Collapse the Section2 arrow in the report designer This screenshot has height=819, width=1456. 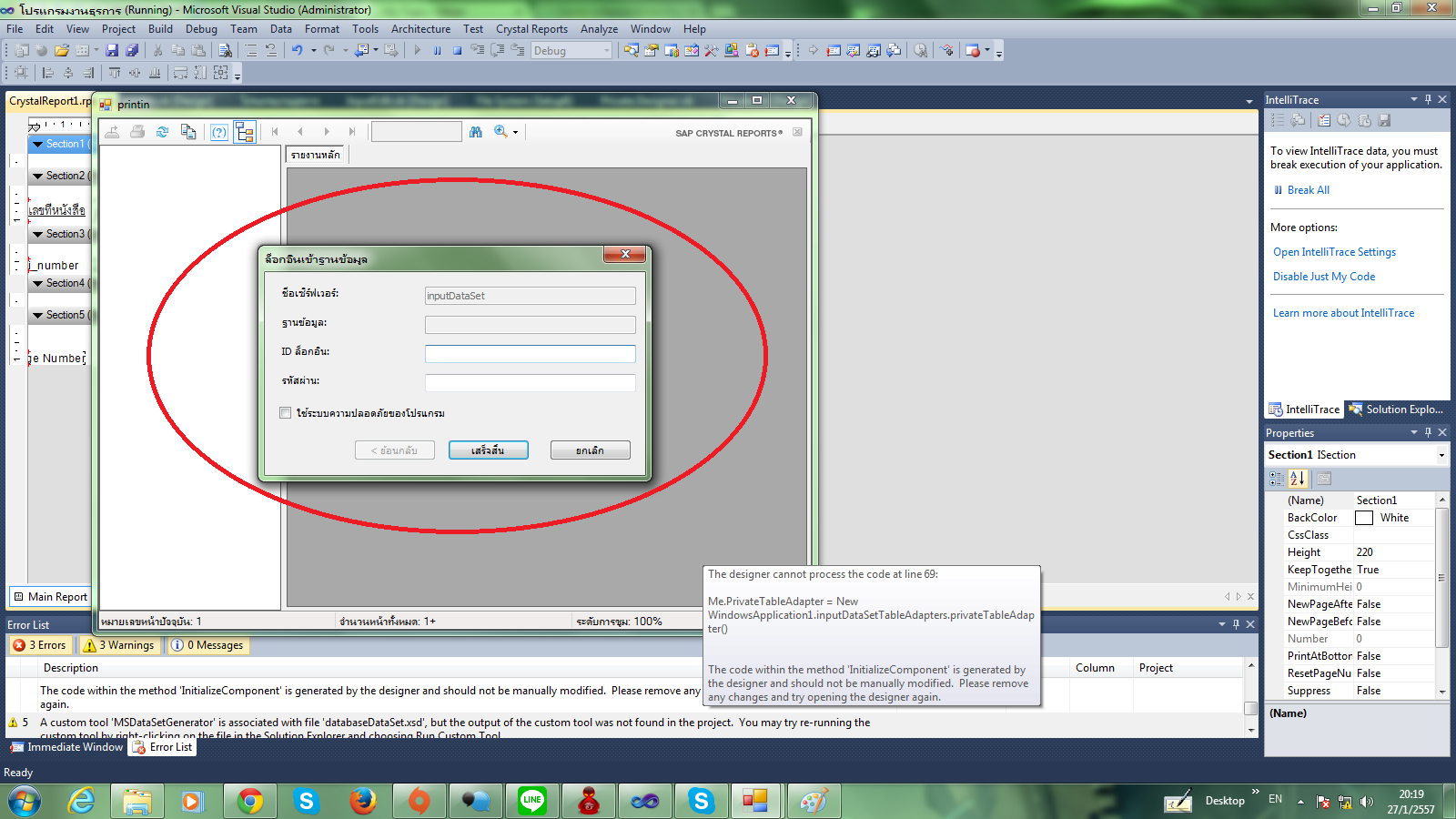pos(37,176)
